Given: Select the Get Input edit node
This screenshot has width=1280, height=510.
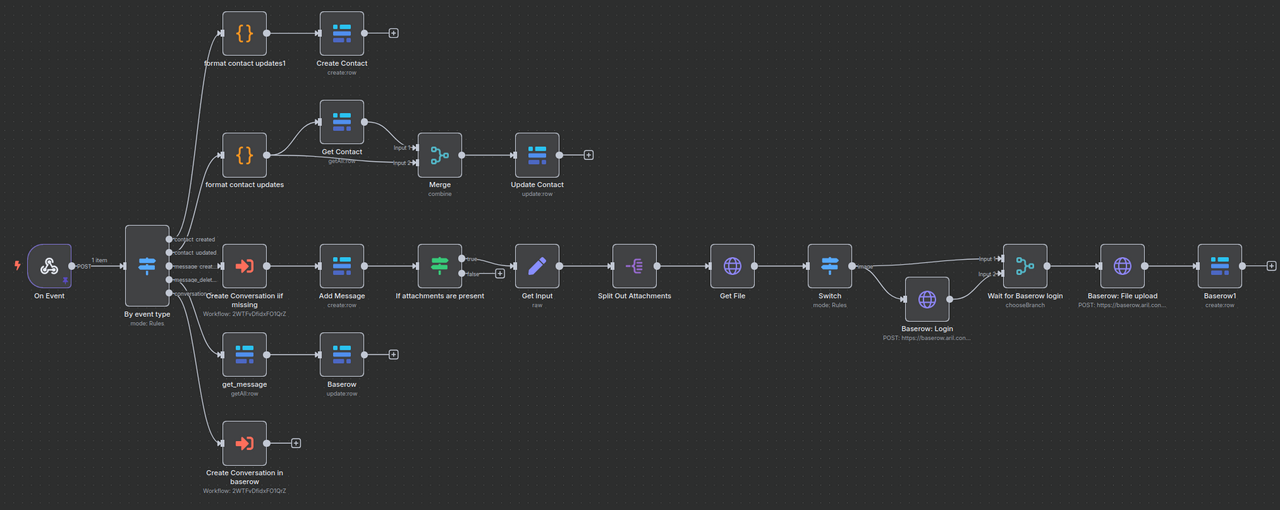Looking at the screenshot, I should click(x=537, y=266).
